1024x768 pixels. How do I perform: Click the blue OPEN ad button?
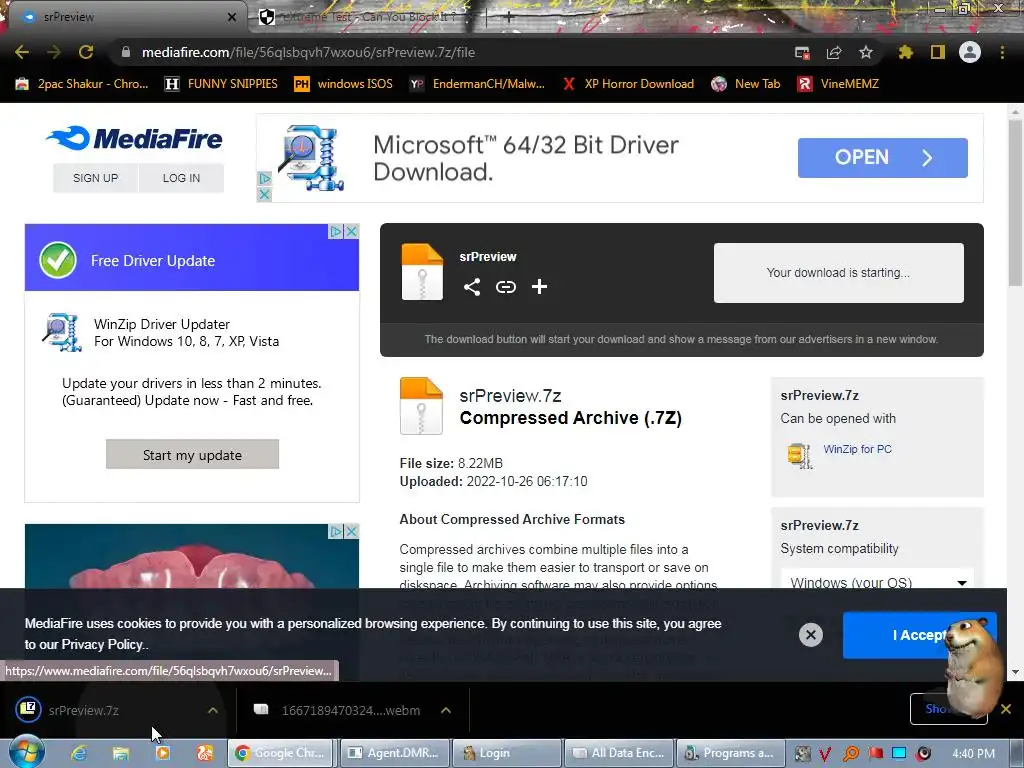coord(882,157)
